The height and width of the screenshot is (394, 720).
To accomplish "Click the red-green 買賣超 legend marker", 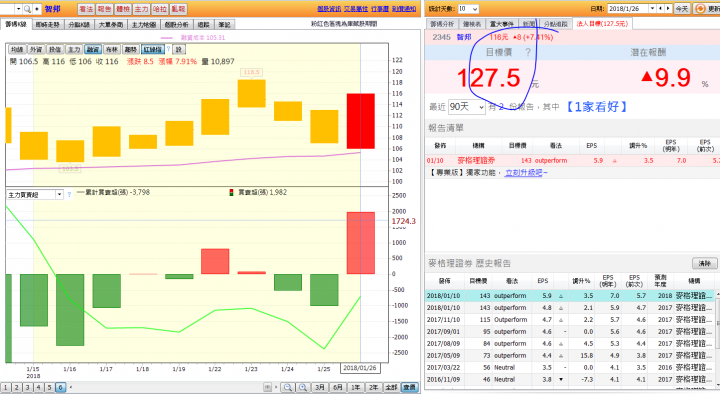I will 231,192.
